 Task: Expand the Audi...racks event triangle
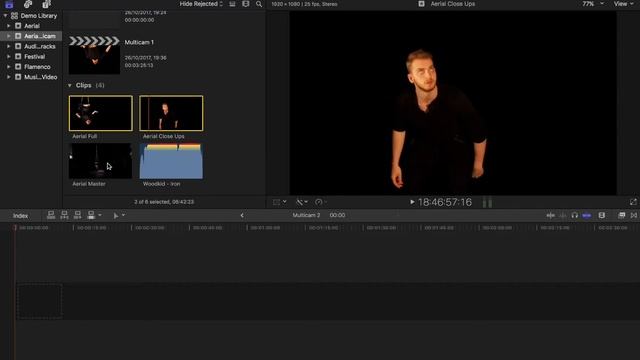[9, 46]
